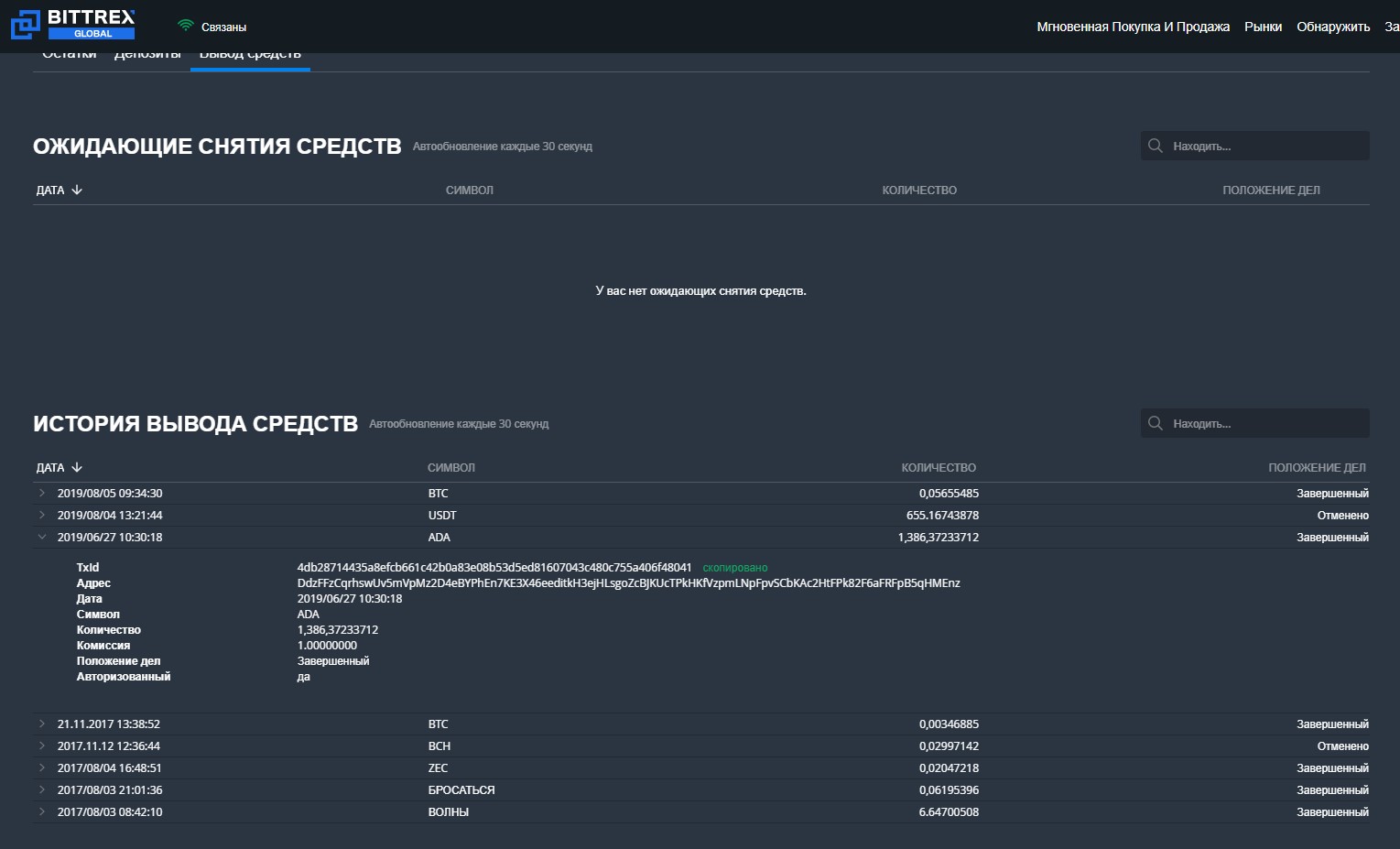Click the 'У вас нет ожидающих снятия средств' message
1400x849 pixels.
point(700,290)
